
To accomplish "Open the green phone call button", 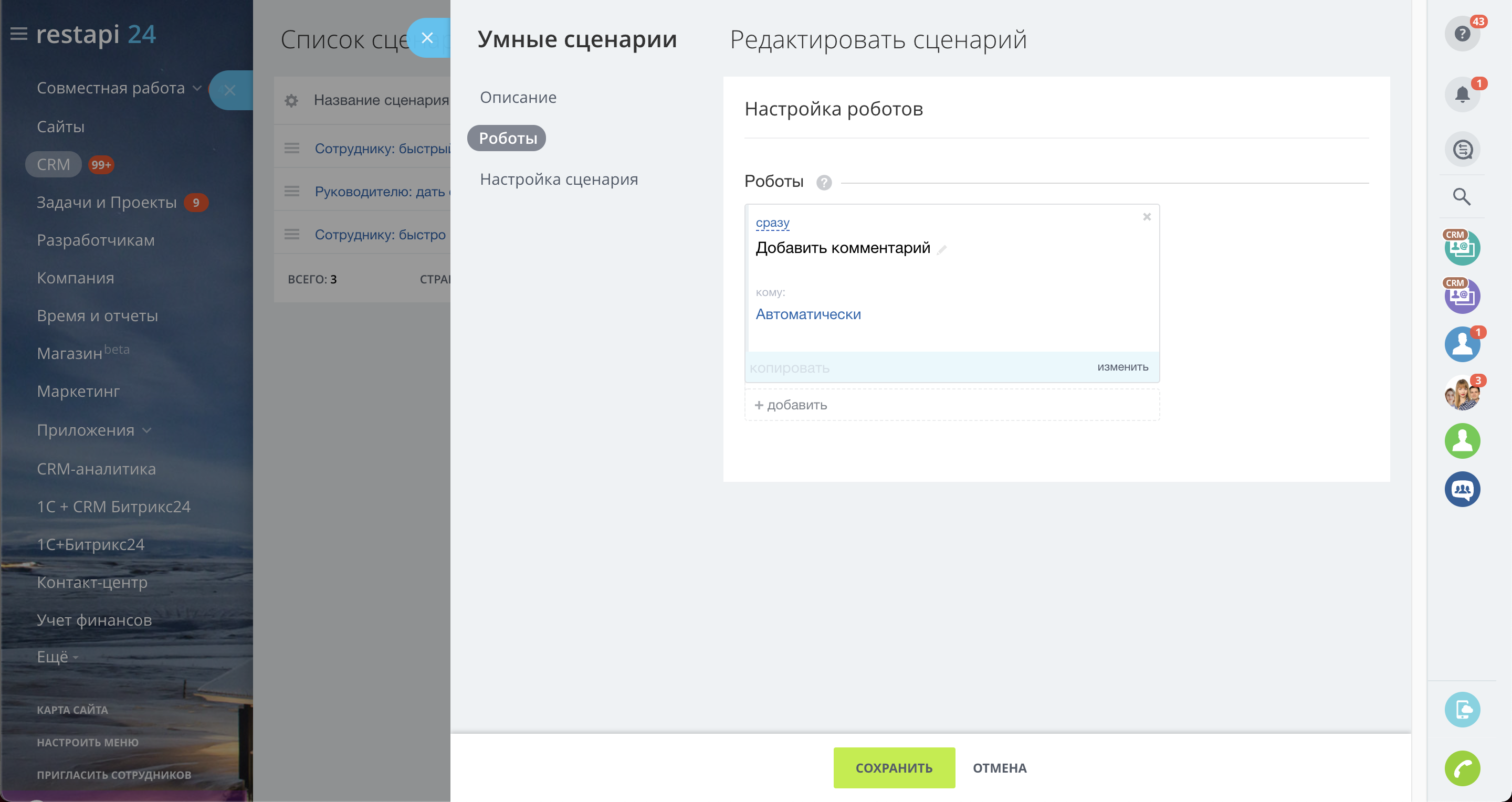I will [x=1462, y=767].
